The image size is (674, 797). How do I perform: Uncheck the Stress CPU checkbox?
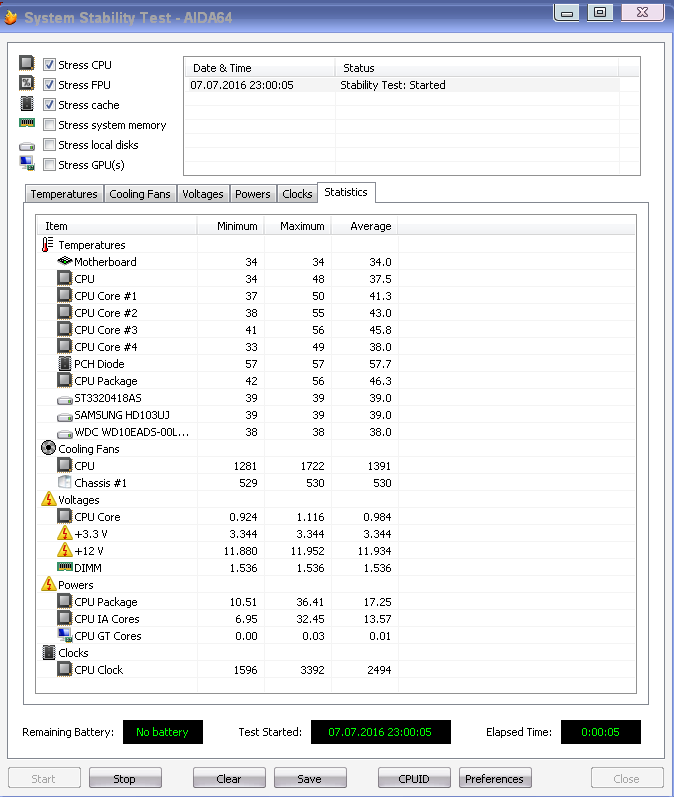[x=49, y=65]
